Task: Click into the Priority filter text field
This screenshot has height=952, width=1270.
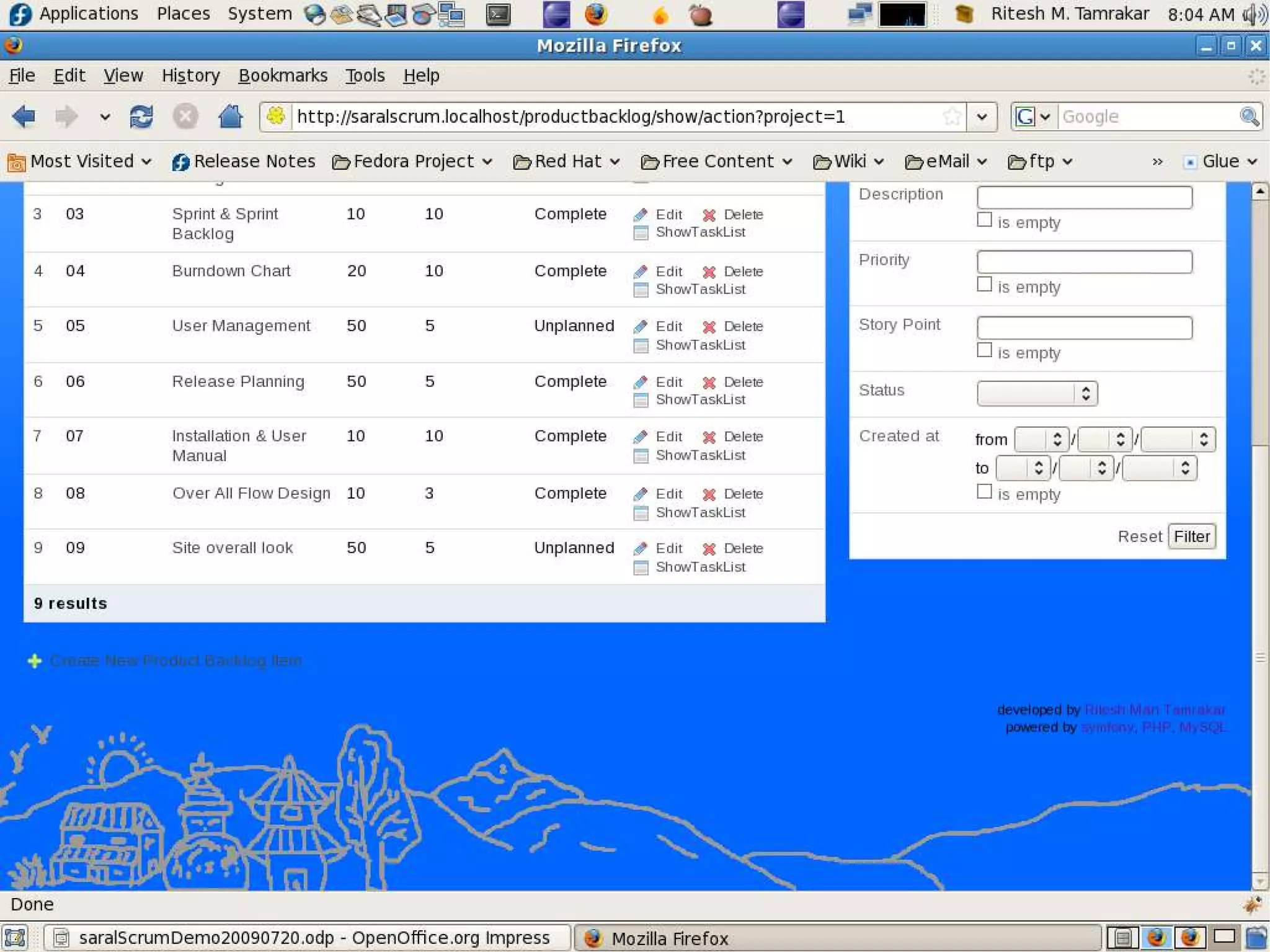Action: tap(1084, 262)
